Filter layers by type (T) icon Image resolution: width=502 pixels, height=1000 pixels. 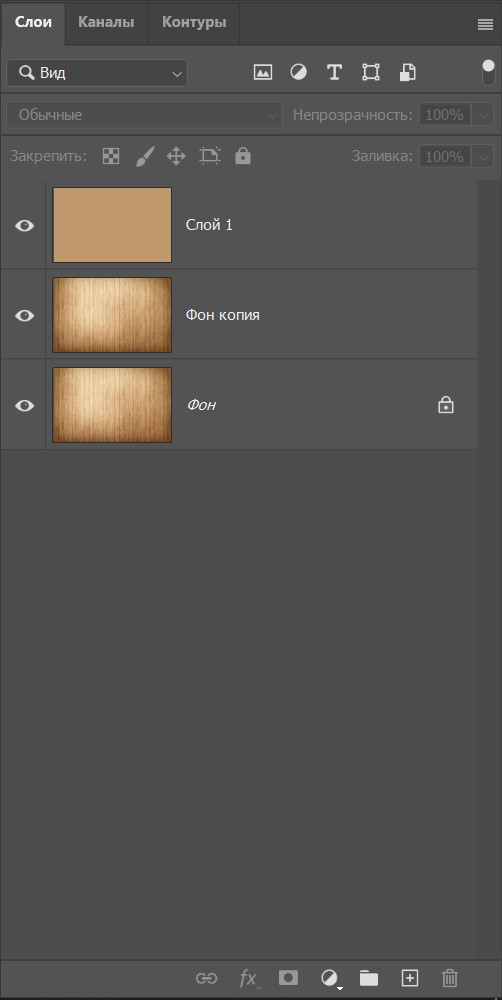pos(334,72)
